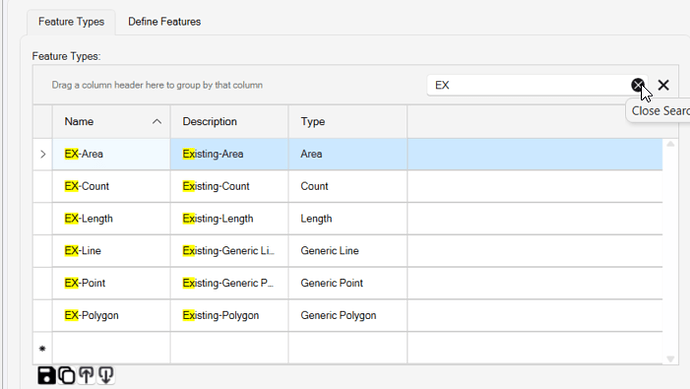Screen dimensions: 690x389
Task: Click the Count type cell of EX-Count
Action: (348, 186)
